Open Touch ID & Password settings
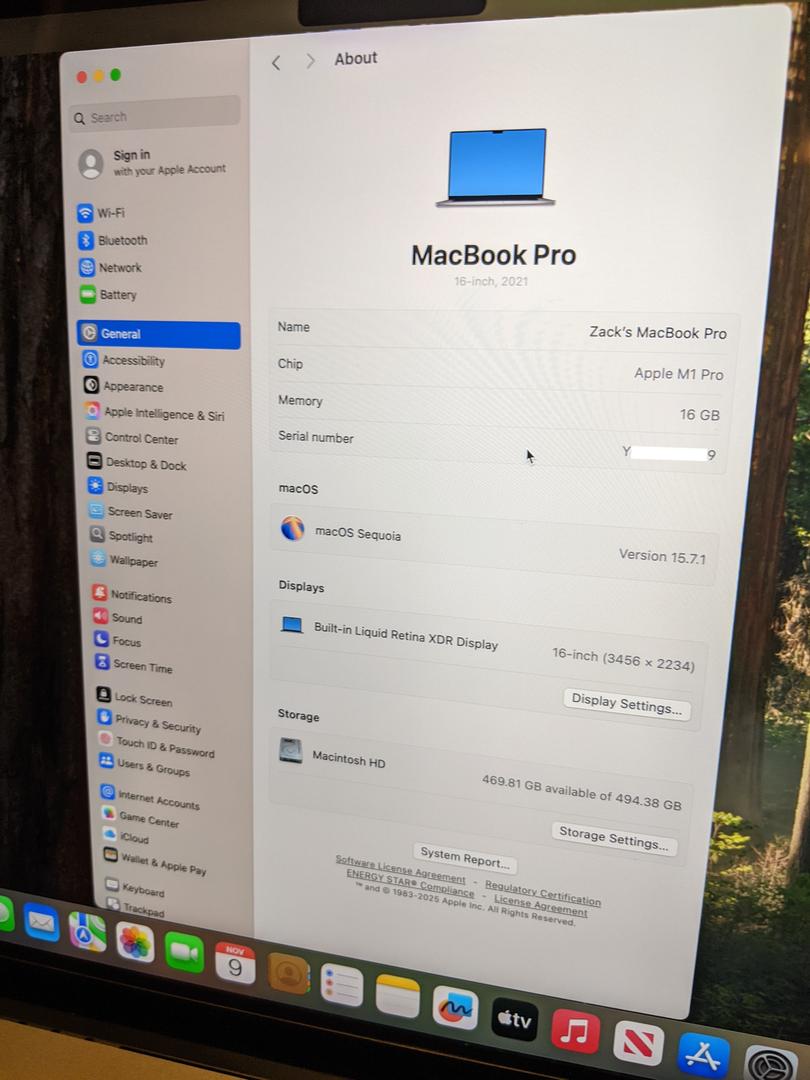The width and height of the screenshot is (810, 1080). point(156,747)
